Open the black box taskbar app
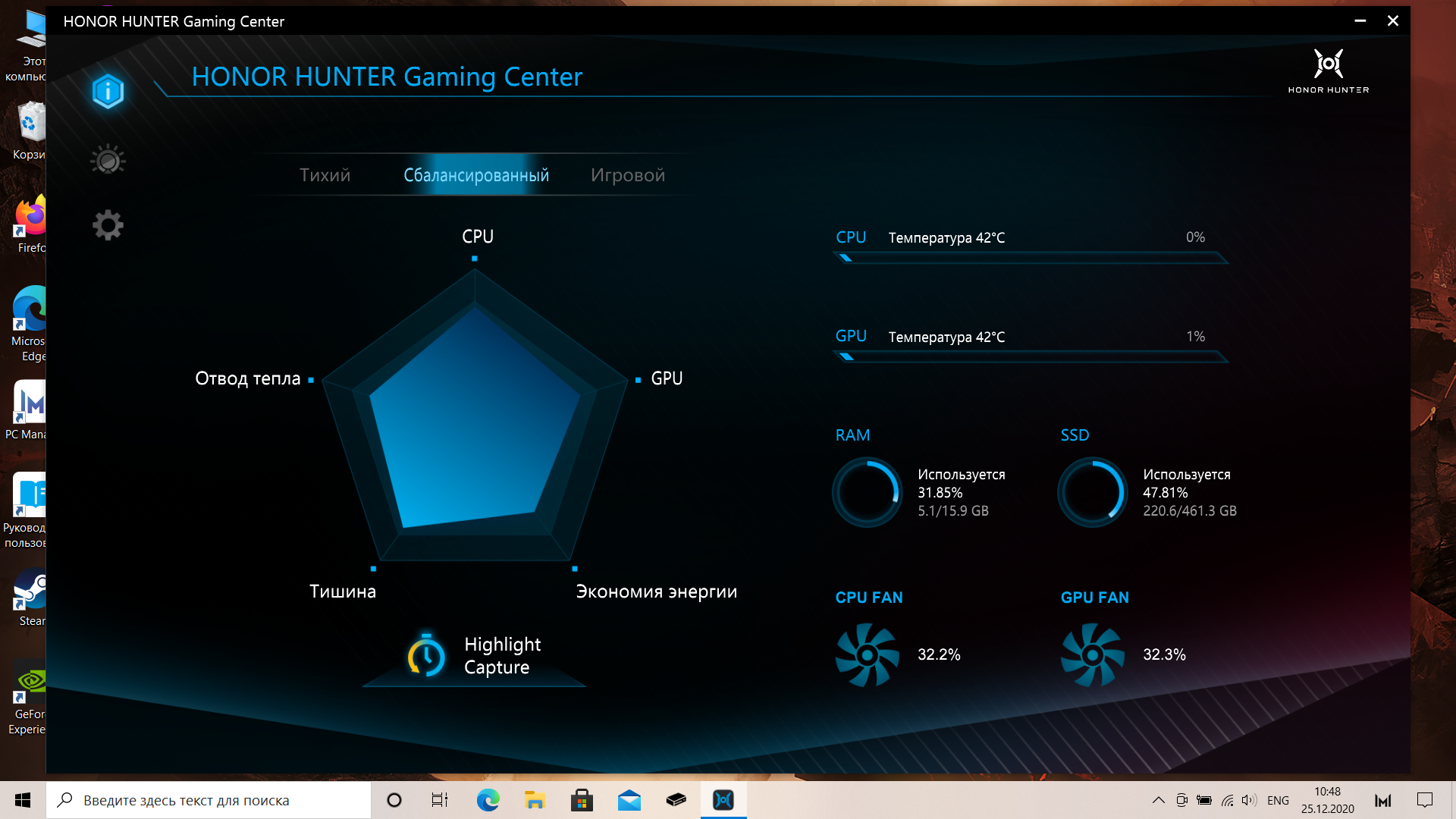Viewport: 1456px width, 819px height. point(676,800)
